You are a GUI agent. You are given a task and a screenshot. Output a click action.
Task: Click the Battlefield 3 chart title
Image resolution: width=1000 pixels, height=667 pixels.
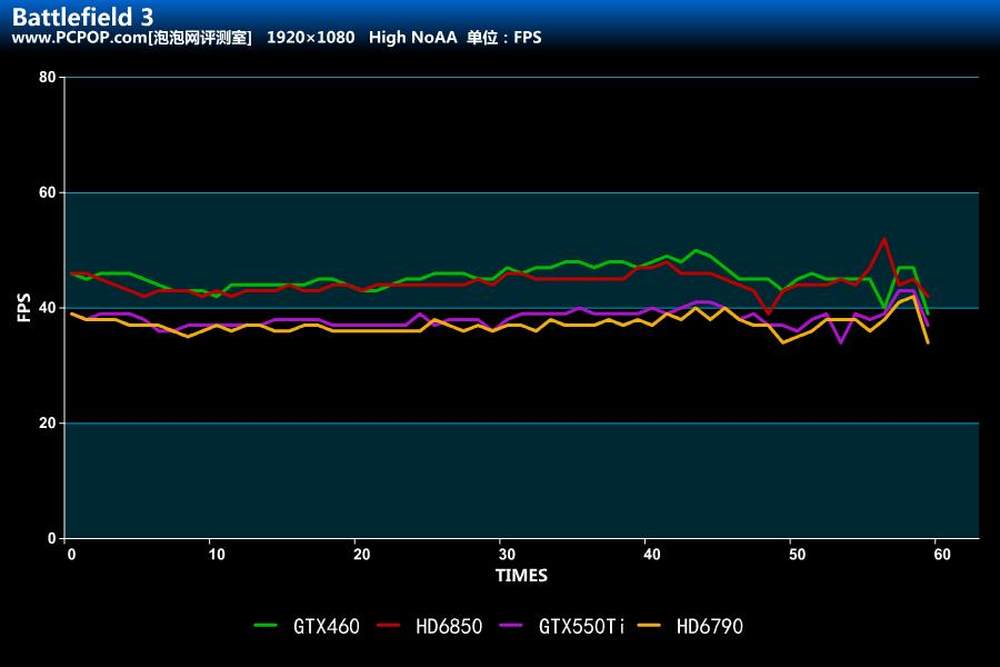[x=83, y=16]
